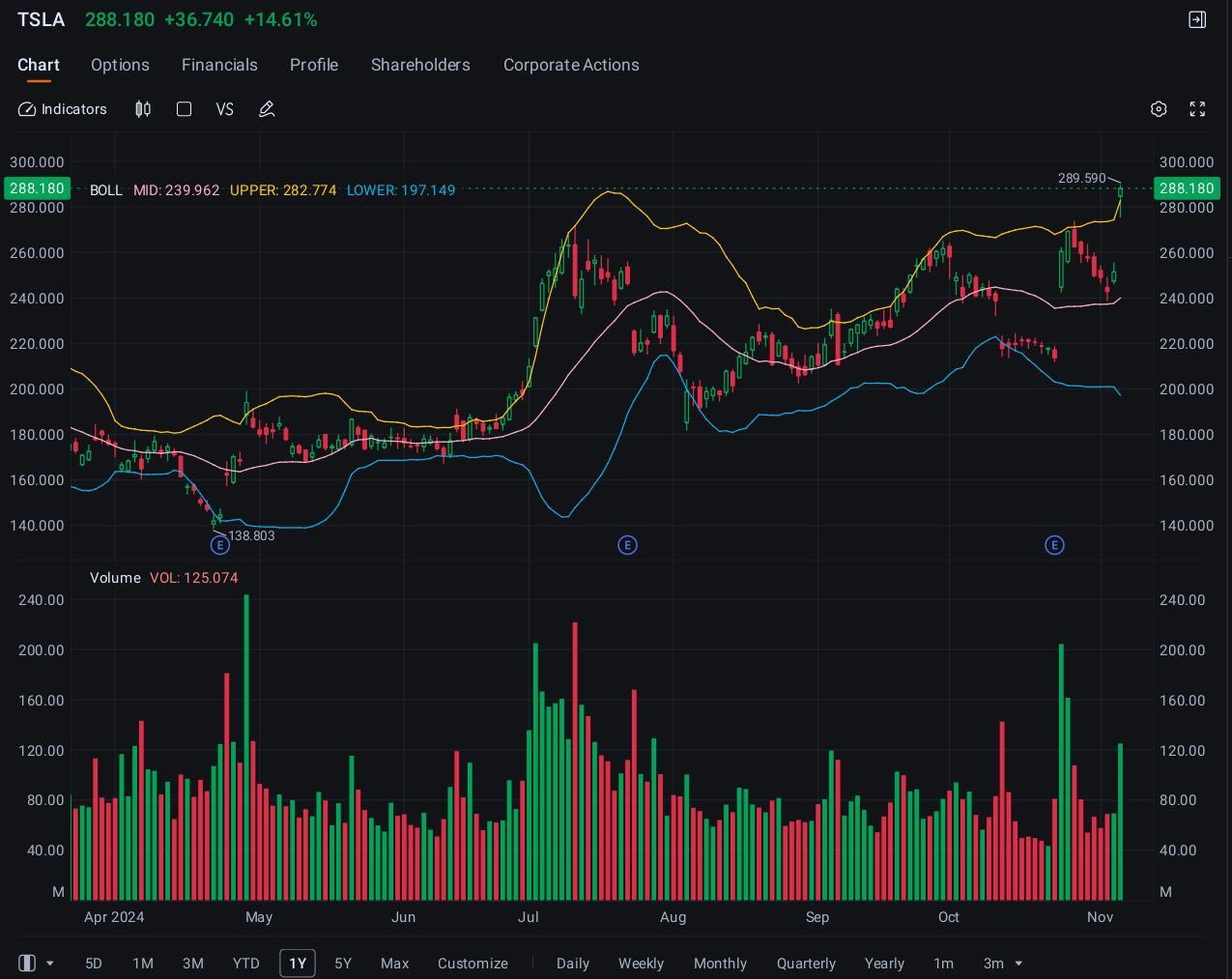Switch to the Options tab
Viewport: 1232px width, 979px height.
(120, 65)
